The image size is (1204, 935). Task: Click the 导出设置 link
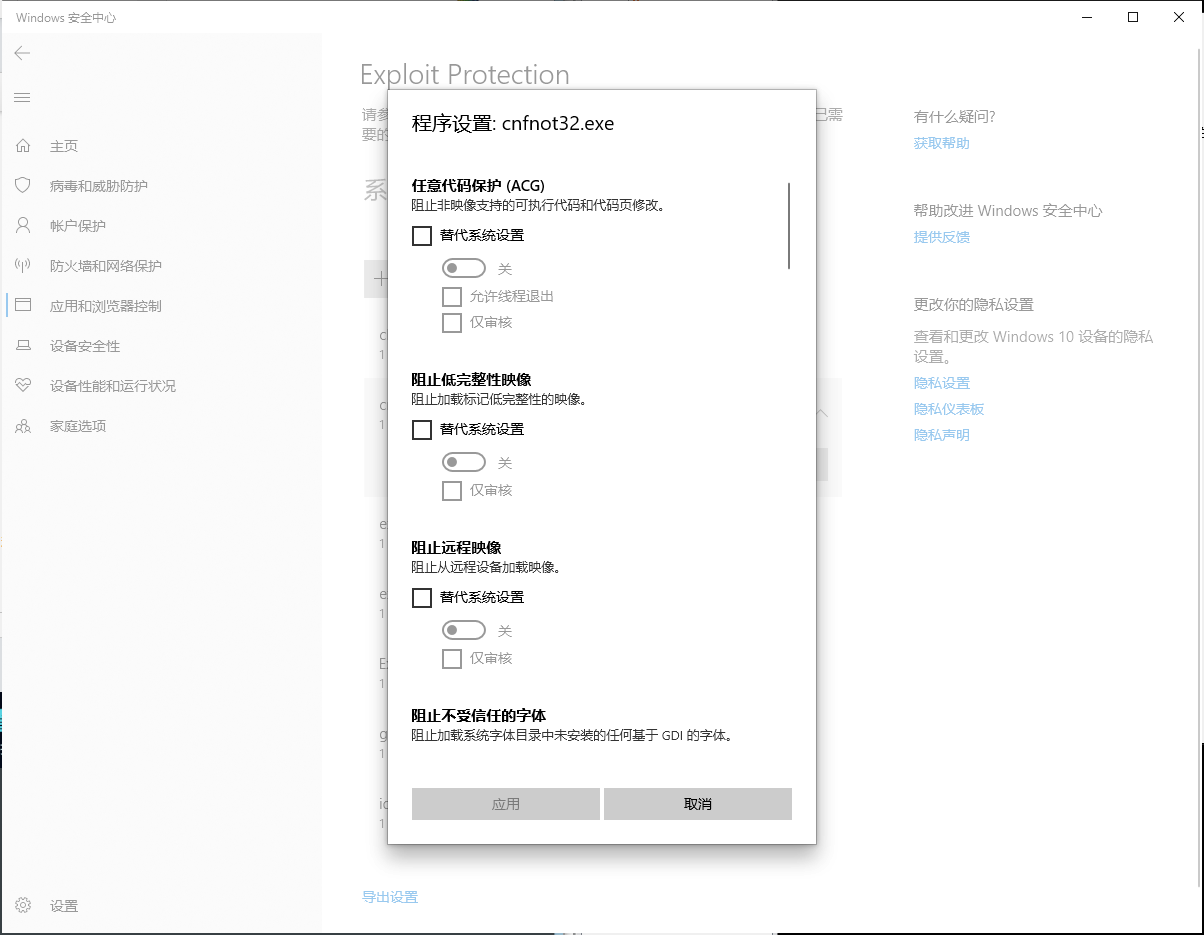coord(390,897)
